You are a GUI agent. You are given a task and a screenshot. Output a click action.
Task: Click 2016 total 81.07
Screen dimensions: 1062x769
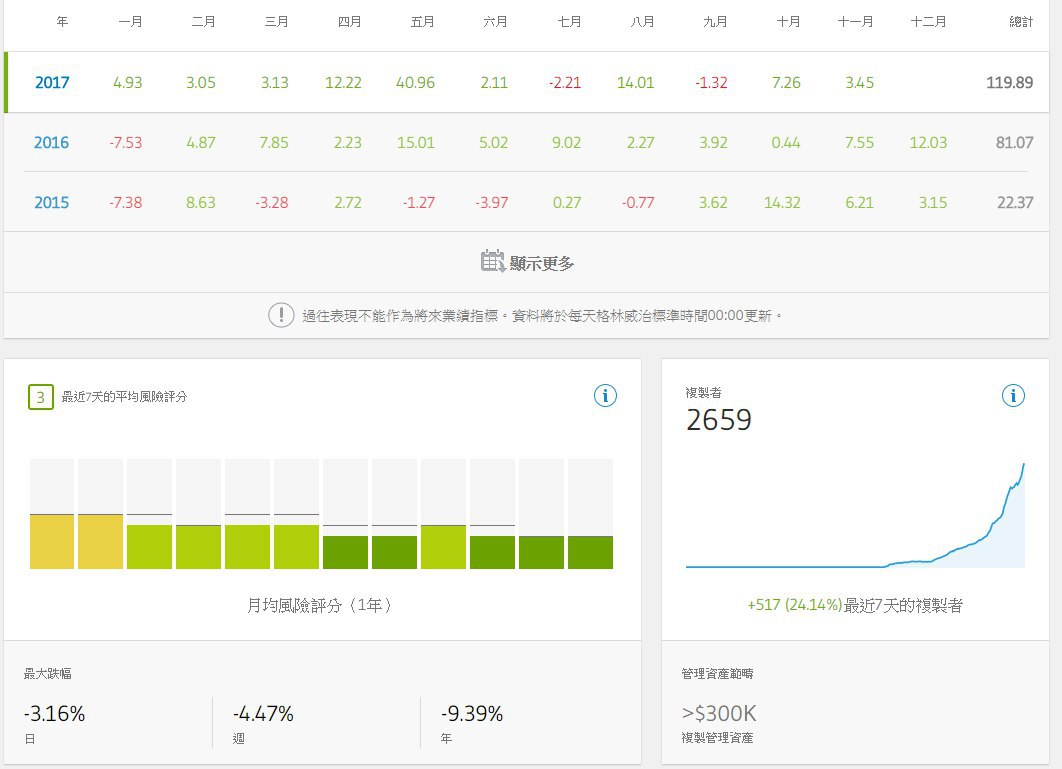pyautogui.click(x=1015, y=142)
